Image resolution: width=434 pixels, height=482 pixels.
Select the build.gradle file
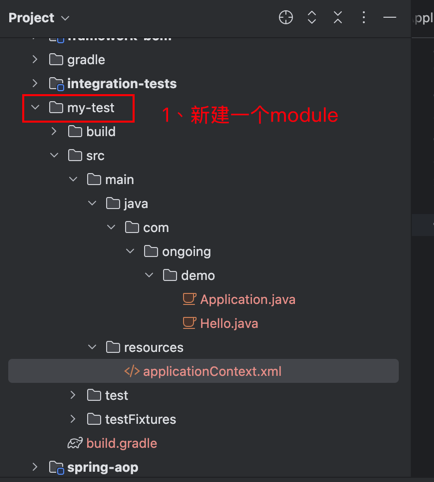point(122,443)
